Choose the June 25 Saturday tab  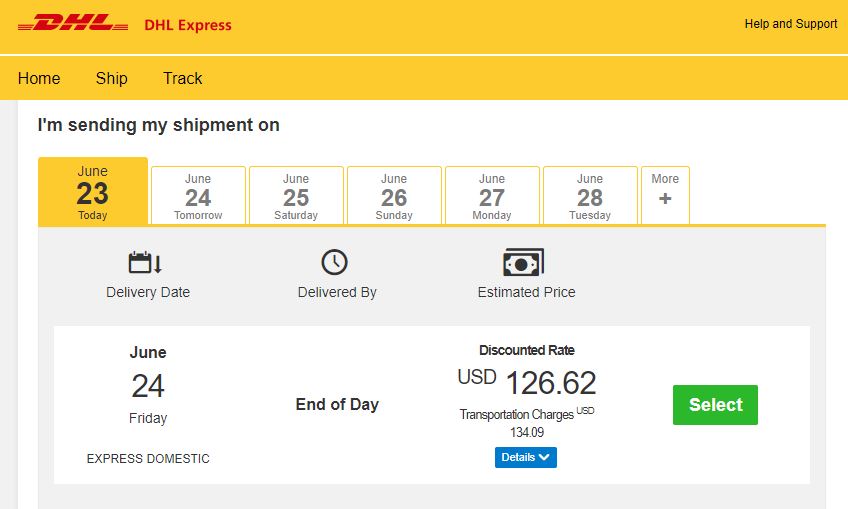[x=296, y=196]
